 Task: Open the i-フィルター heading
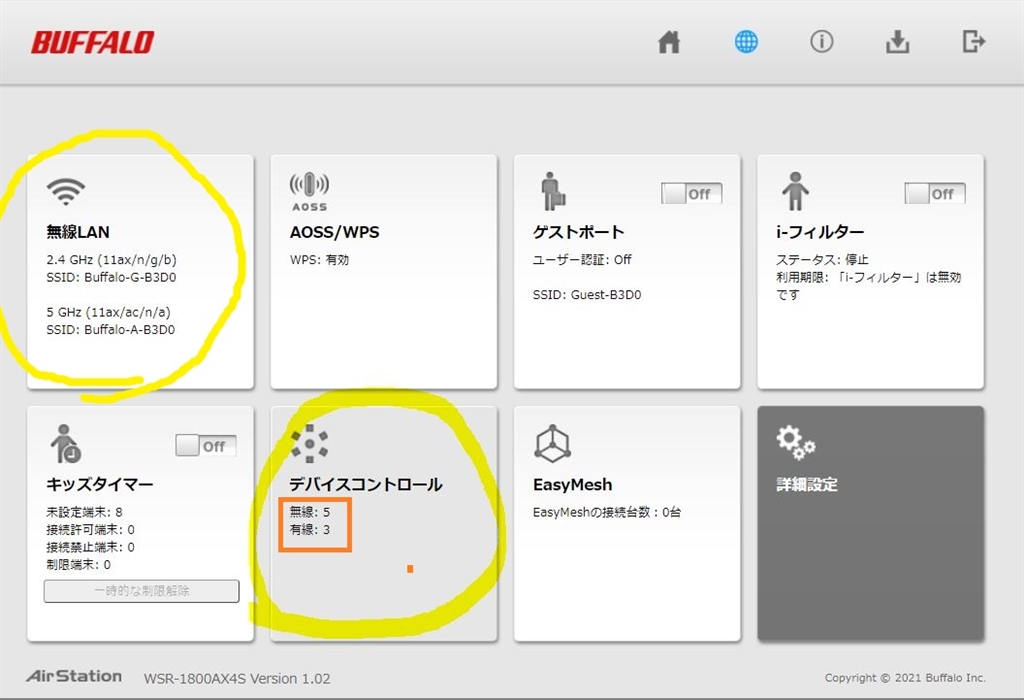pyautogui.click(x=820, y=232)
